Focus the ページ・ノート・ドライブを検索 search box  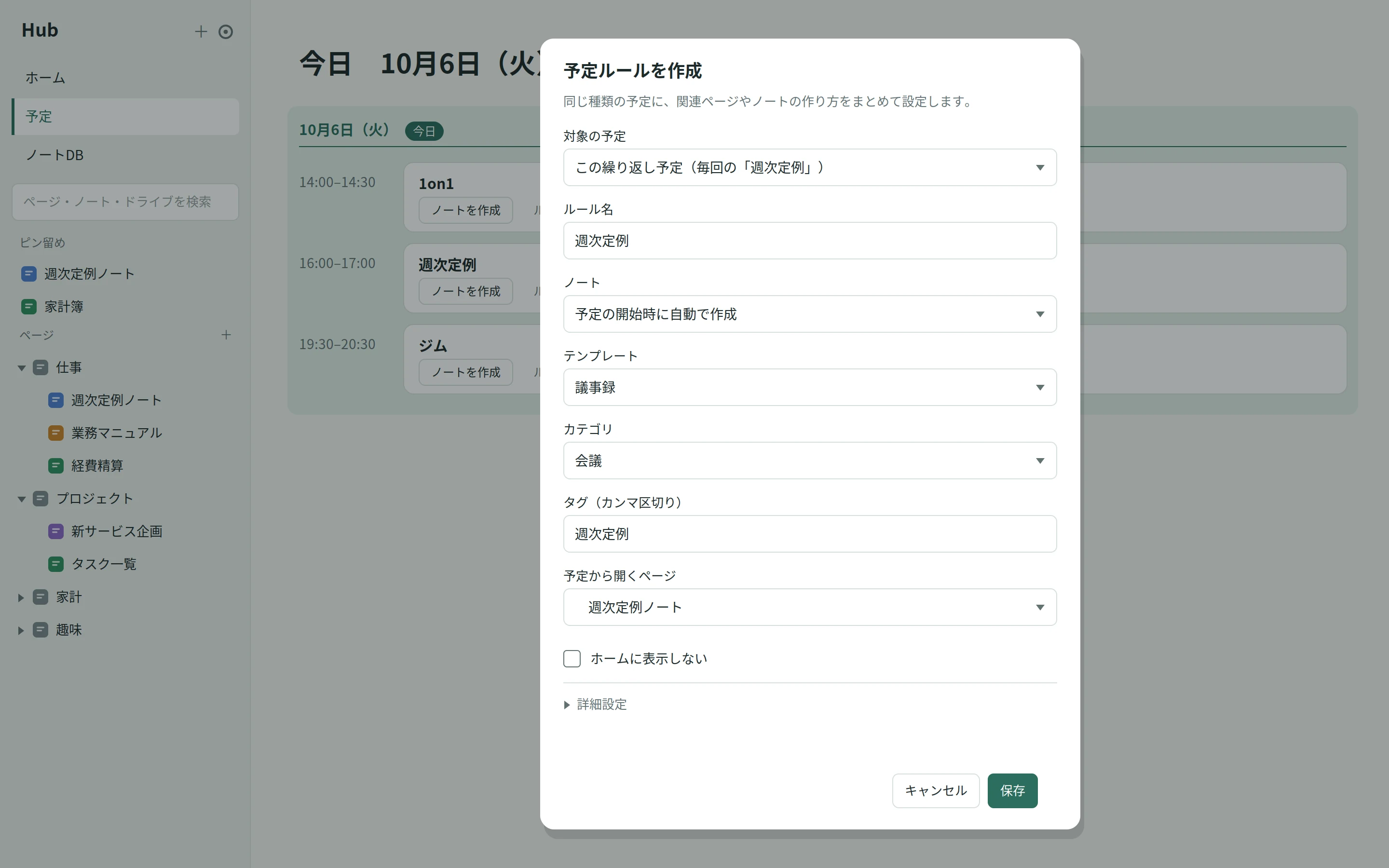coord(125,202)
